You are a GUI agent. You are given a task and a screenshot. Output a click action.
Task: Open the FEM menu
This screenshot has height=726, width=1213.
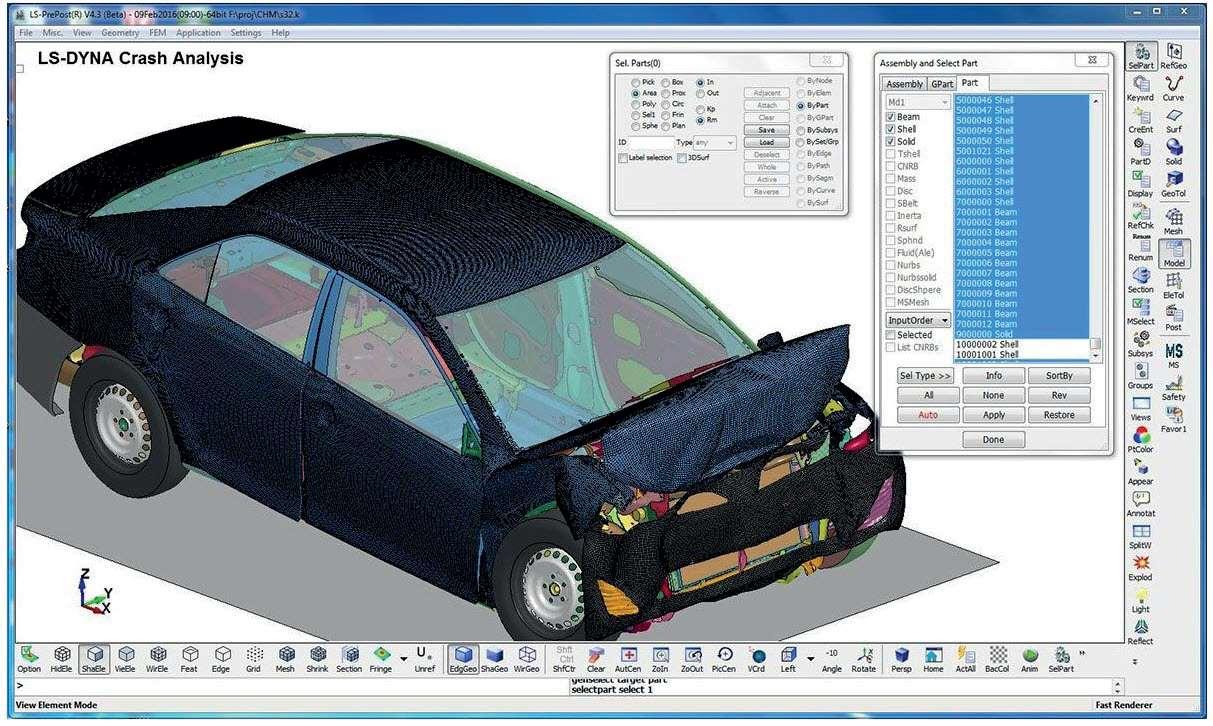pyautogui.click(x=158, y=33)
